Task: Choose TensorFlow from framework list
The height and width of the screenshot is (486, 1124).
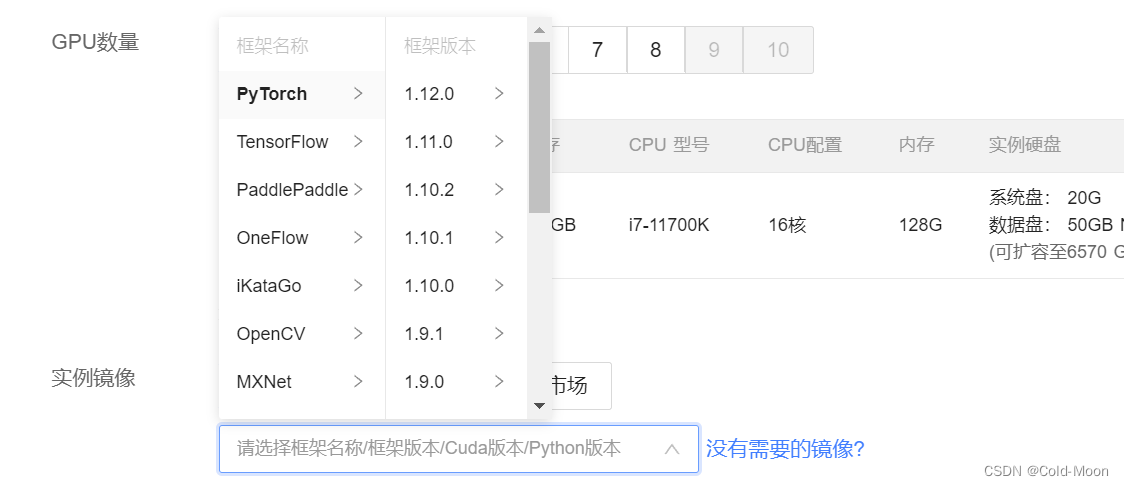Action: (302, 142)
